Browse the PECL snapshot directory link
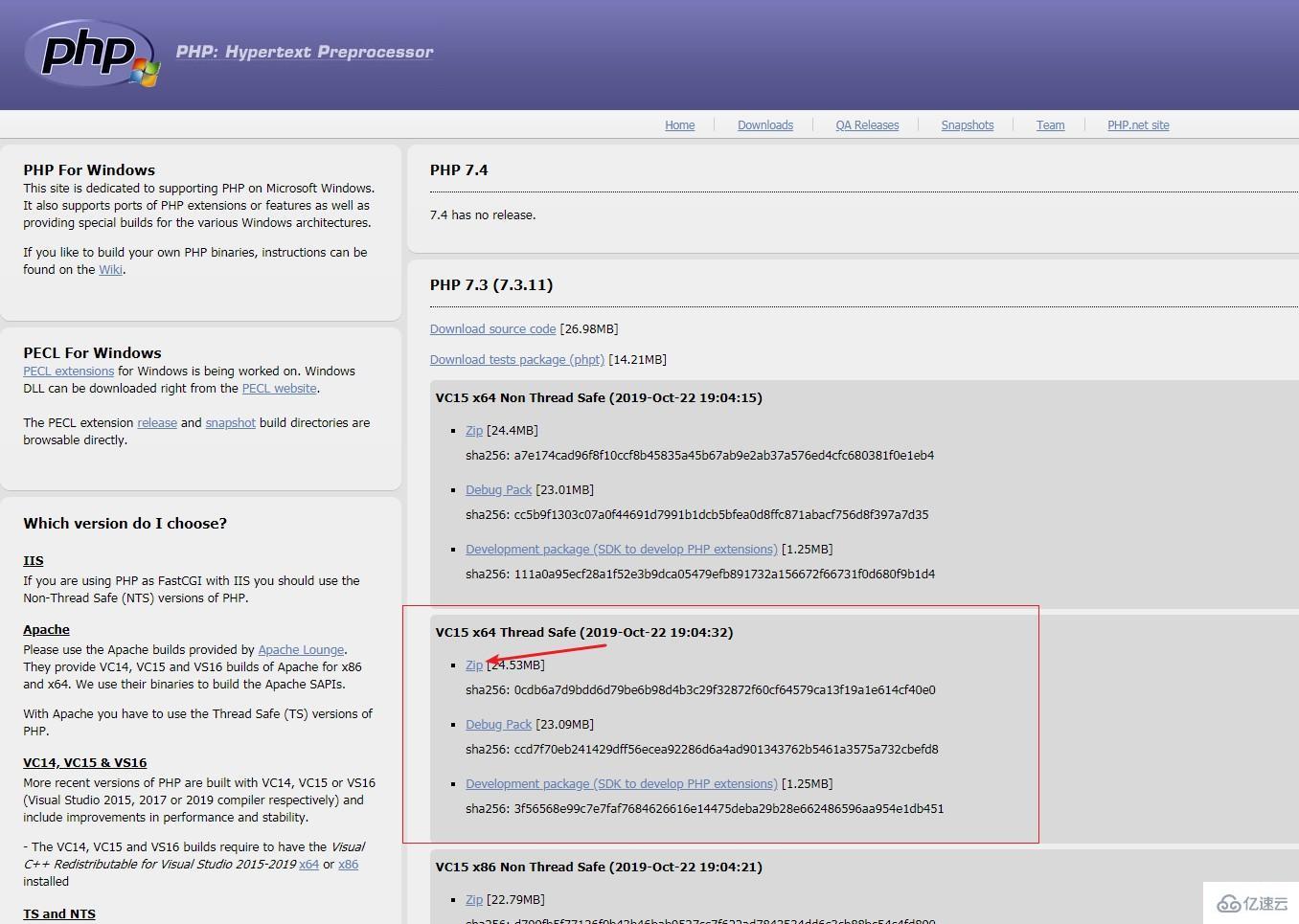1299x924 pixels. tap(230, 423)
